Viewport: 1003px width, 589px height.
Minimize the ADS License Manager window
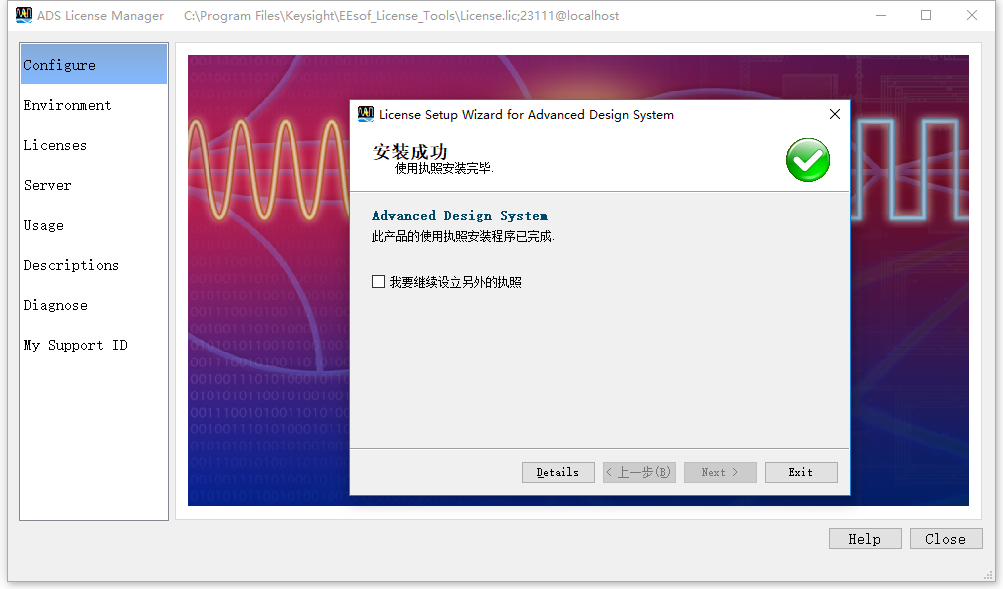pyautogui.click(x=881, y=15)
